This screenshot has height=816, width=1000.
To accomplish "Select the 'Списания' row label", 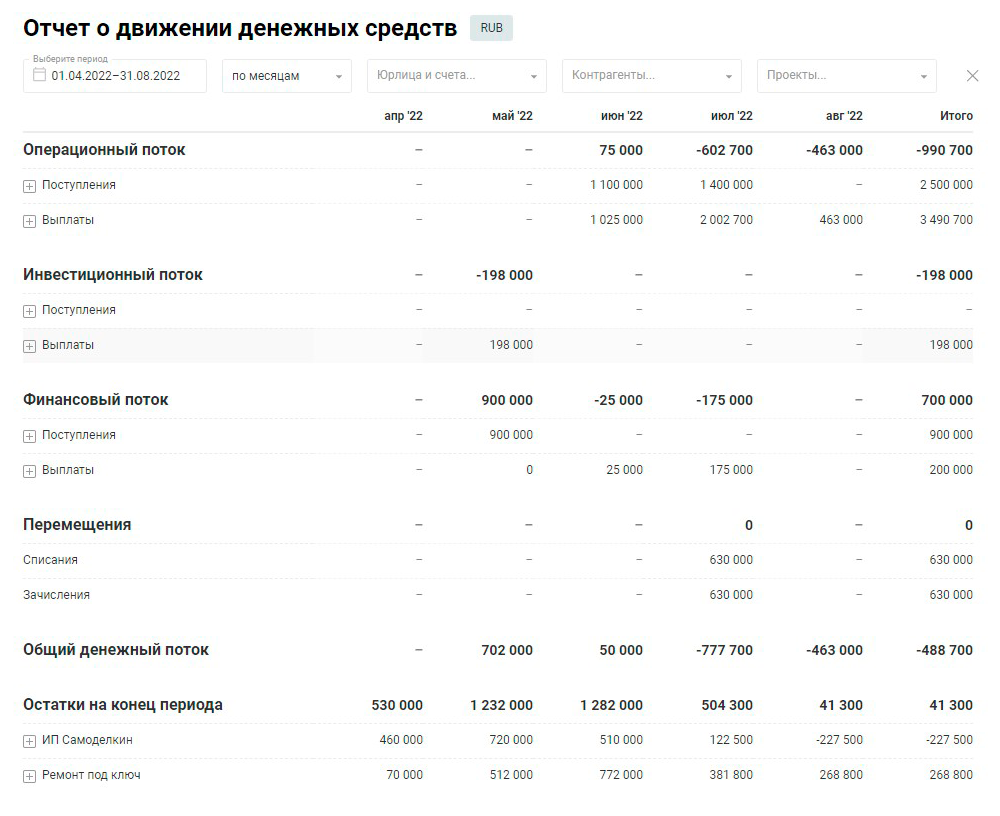I will [x=50, y=560].
